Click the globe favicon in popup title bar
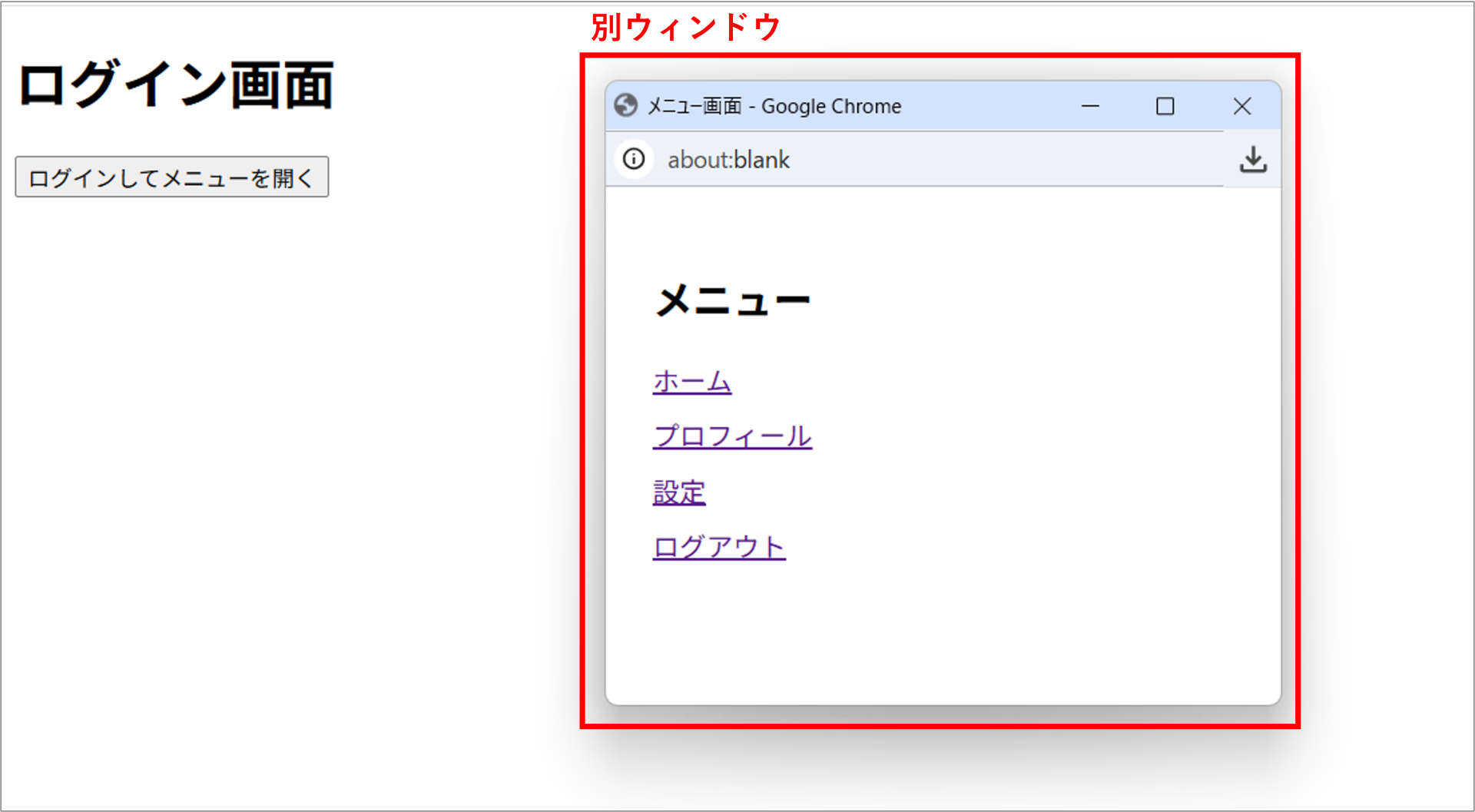 click(x=625, y=105)
